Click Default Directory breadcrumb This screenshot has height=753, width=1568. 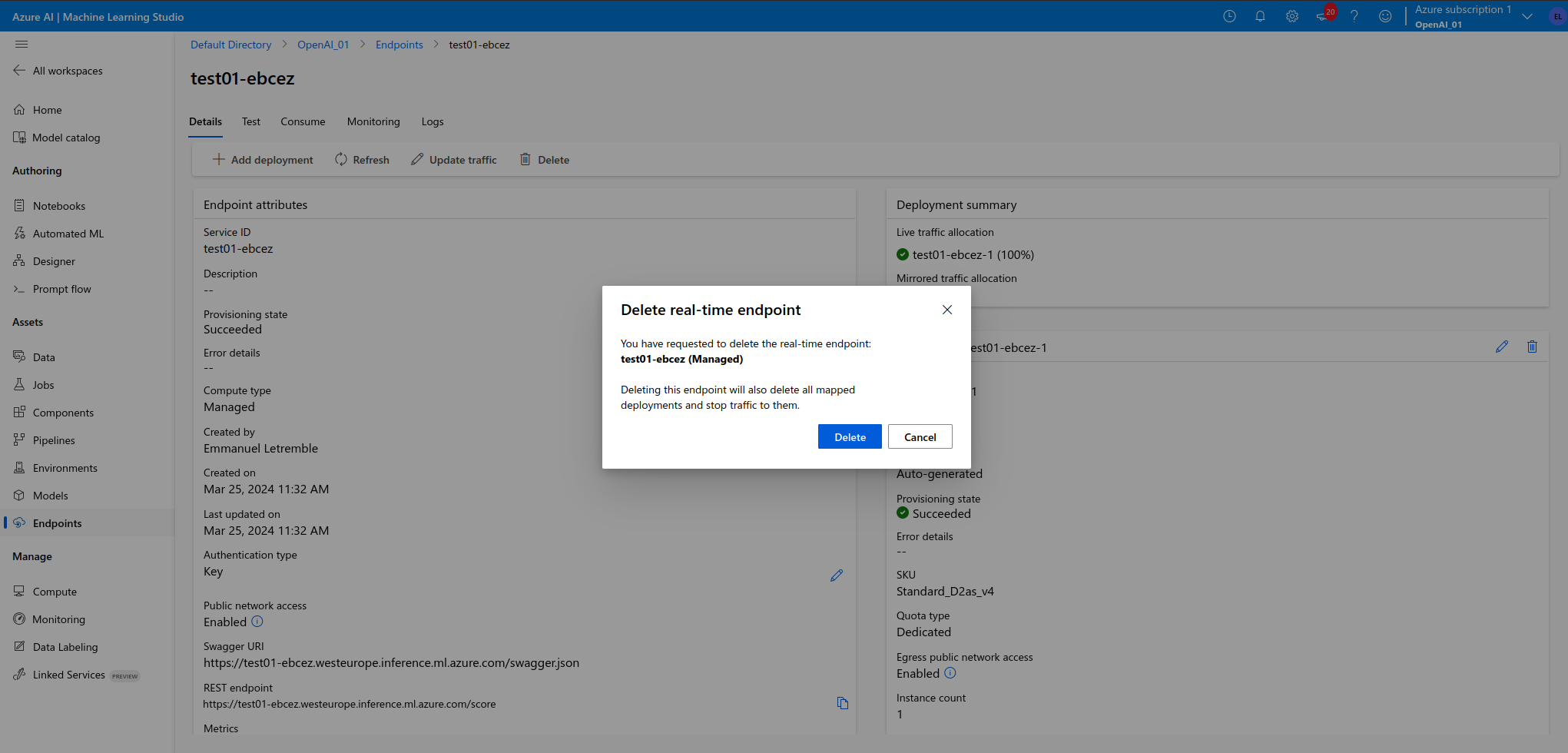230,45
